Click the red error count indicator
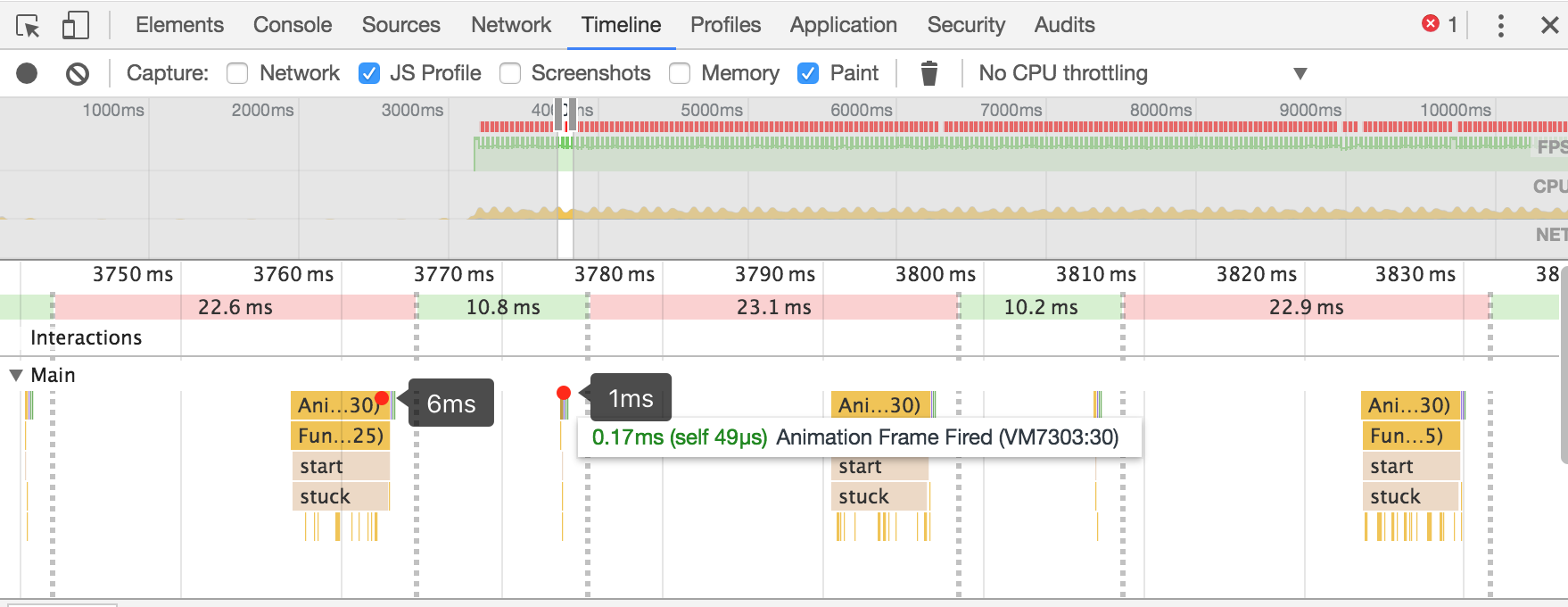This screenshot has width=1568, height=607. [x=1440, y=24]
